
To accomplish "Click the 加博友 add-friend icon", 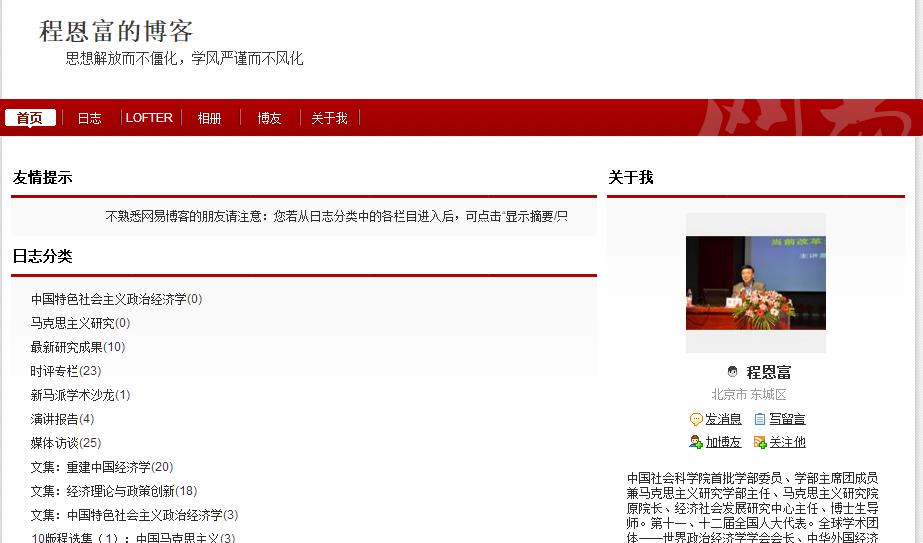I will (x=696, y=442).
